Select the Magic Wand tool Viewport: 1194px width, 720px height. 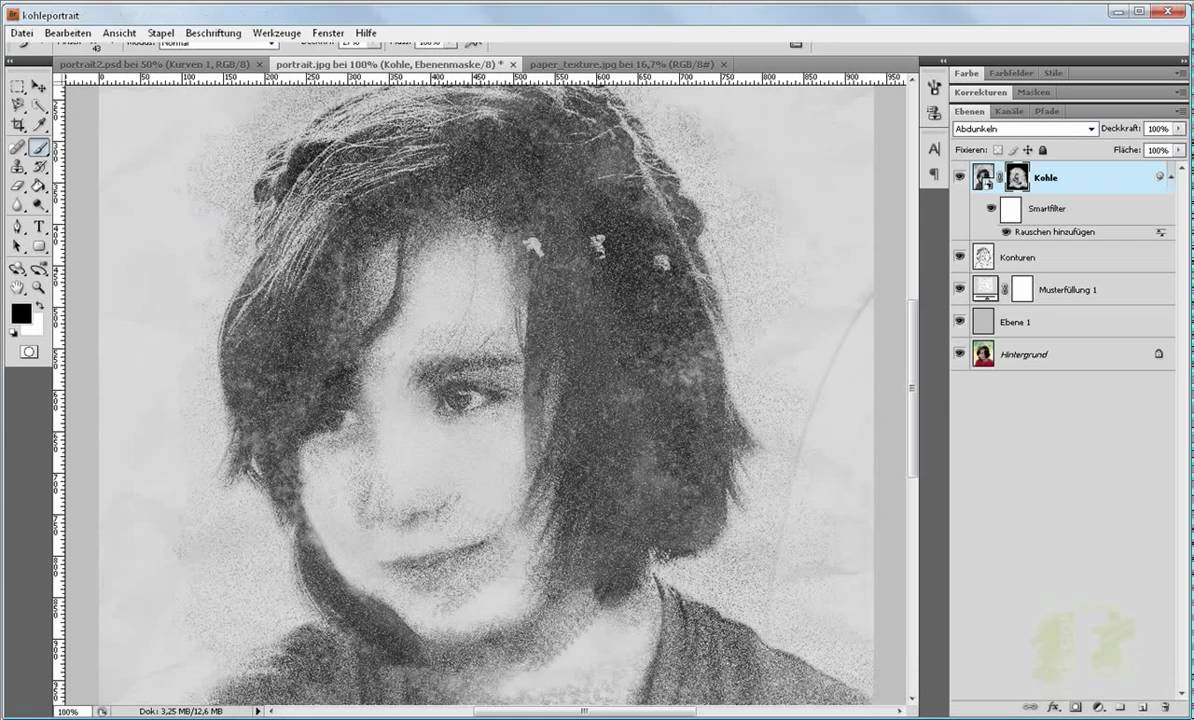39,106
